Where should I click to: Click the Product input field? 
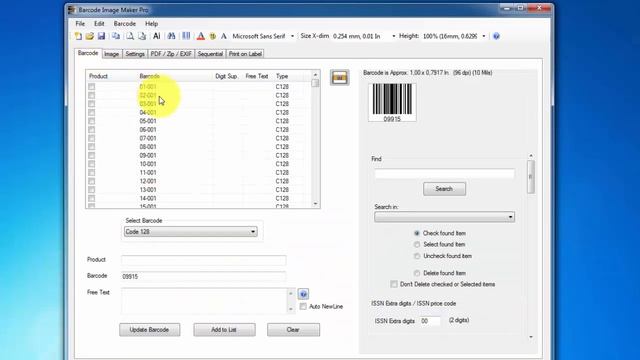(203, 260)
